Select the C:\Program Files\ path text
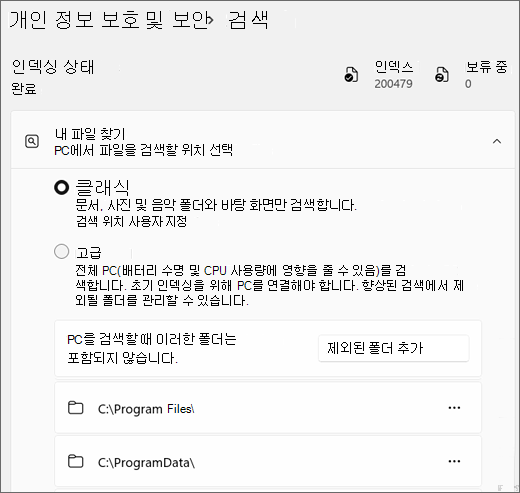Screen dimensions: 520x493 [146, 409]
